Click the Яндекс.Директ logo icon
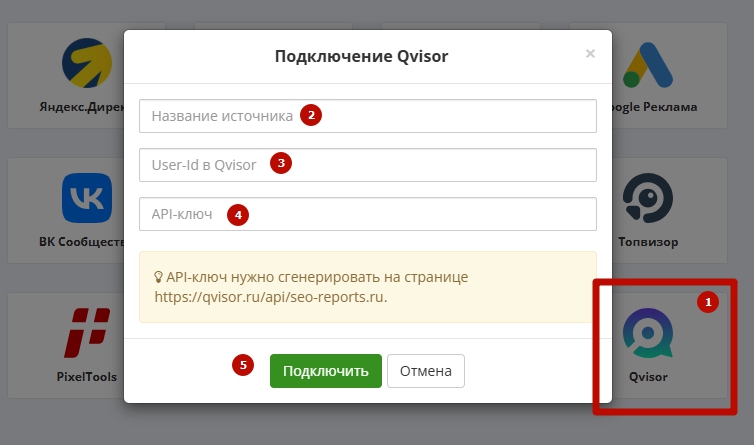Viewport: 754px width, 445px height. [x=87, y=63]
